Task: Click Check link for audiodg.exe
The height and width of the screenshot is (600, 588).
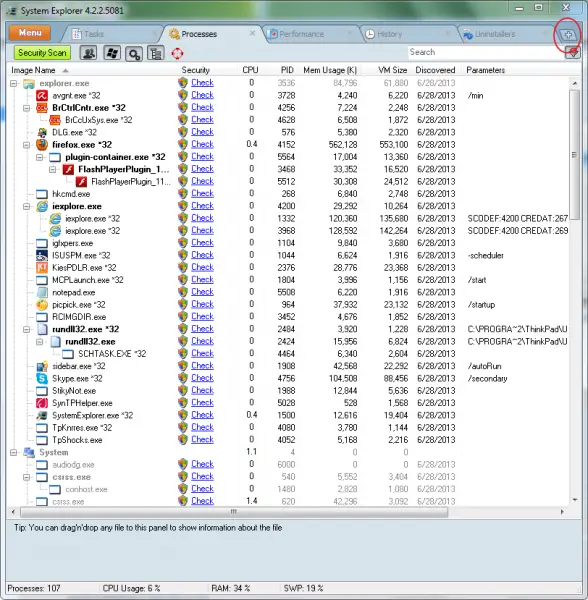Action: (202, 464)
